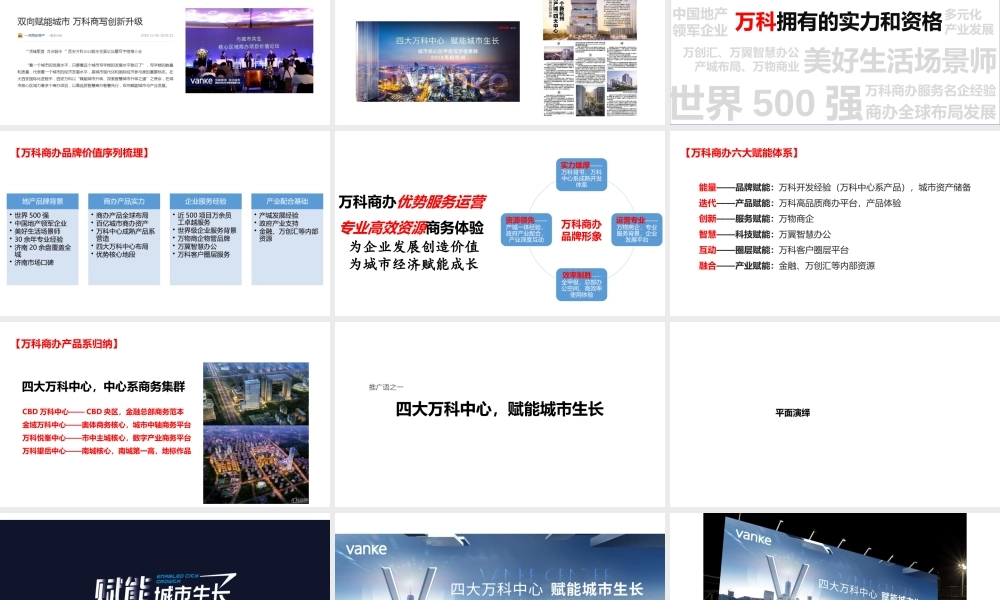Screen dimensions: 1000x600
Task: Click the newspaper page image in the second slide
Action: click(x=590, y=58)
